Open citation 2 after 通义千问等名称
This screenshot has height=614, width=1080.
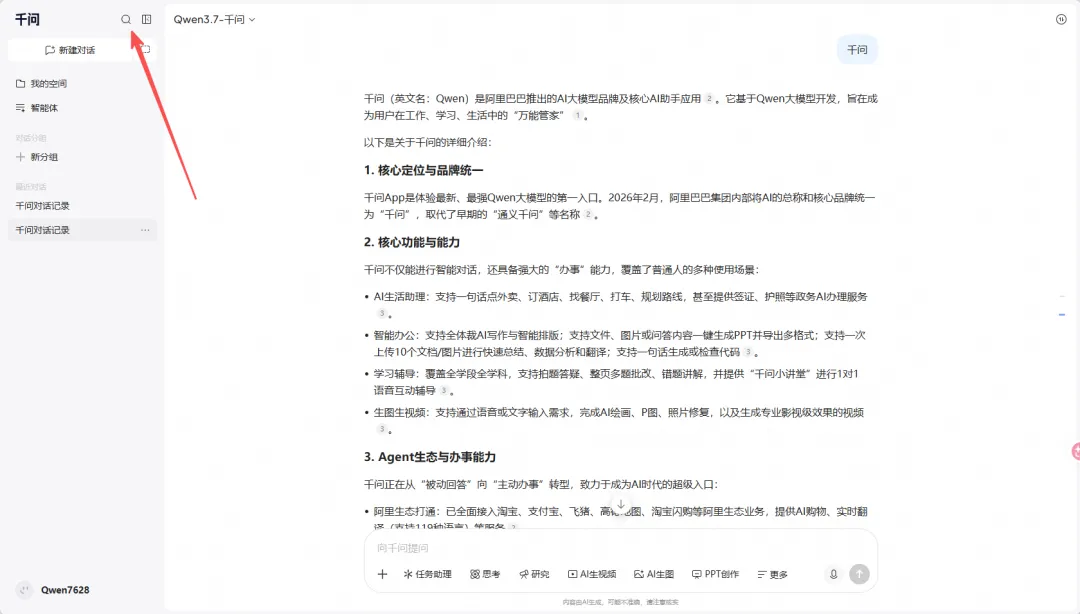pos(588,214)
